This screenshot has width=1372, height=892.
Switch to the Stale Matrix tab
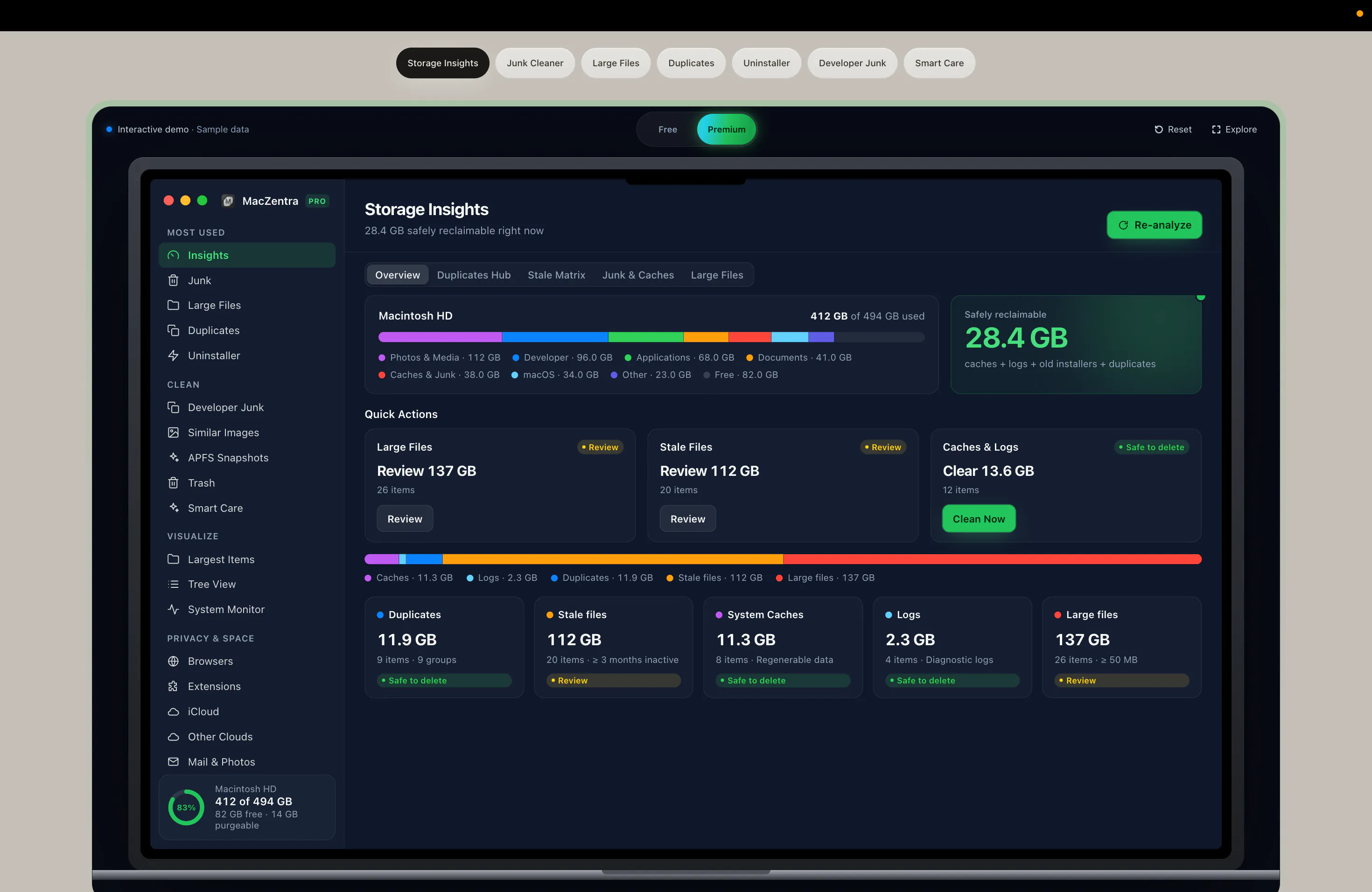point(556,275)
